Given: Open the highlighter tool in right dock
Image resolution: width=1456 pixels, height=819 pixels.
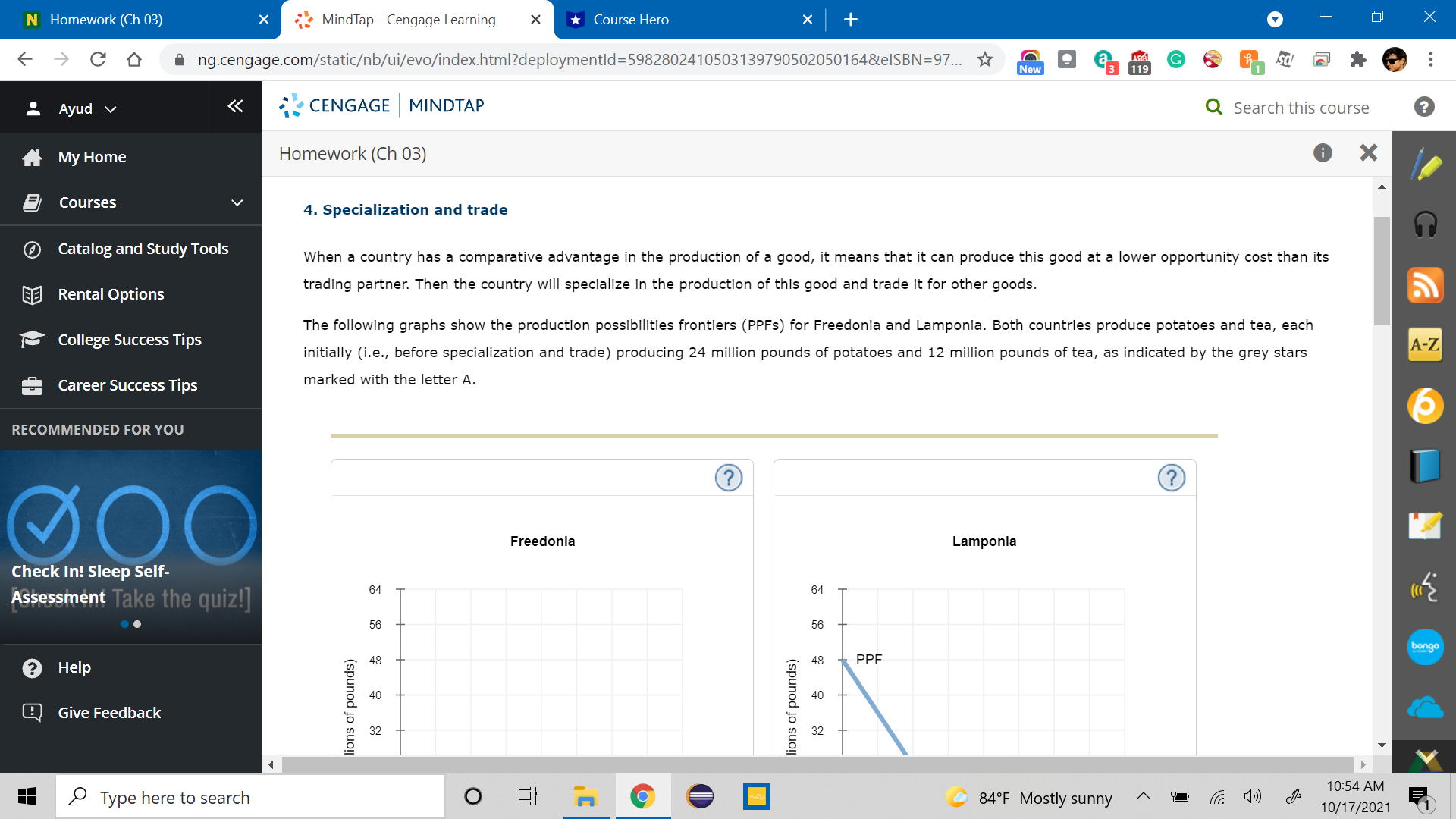Looking at the screenshot, I should 1426,165.
